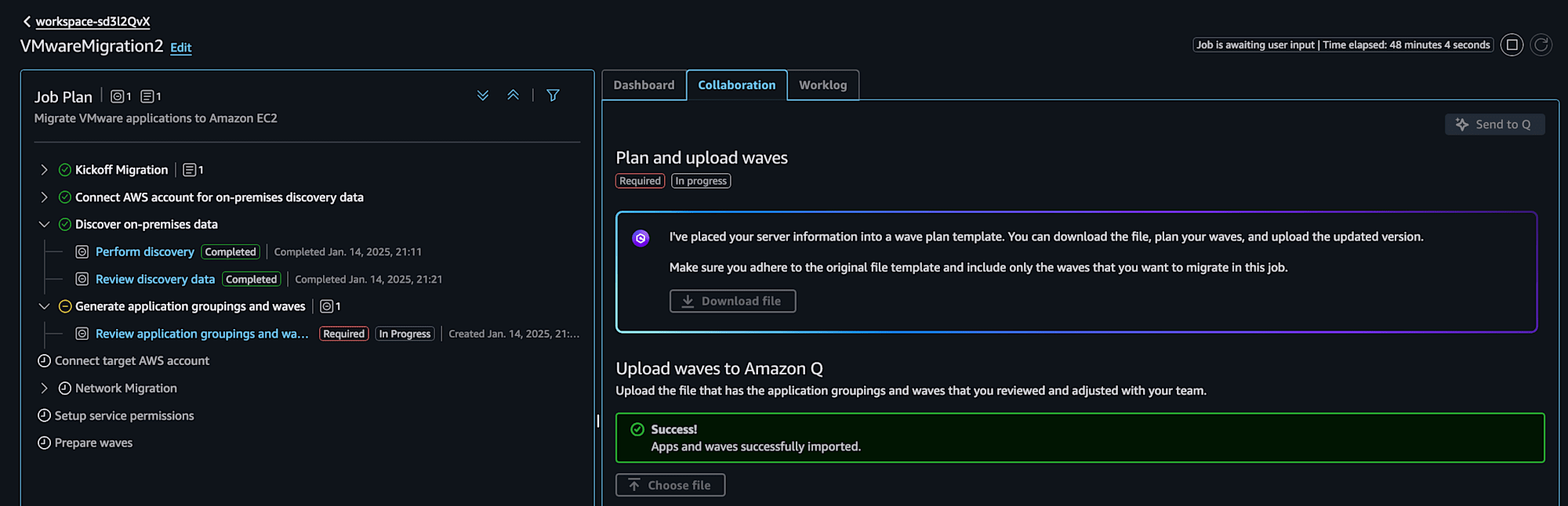Select the Prepare waves step
The width and height of the screenshot is (1568, 506).
pos(93,443)
